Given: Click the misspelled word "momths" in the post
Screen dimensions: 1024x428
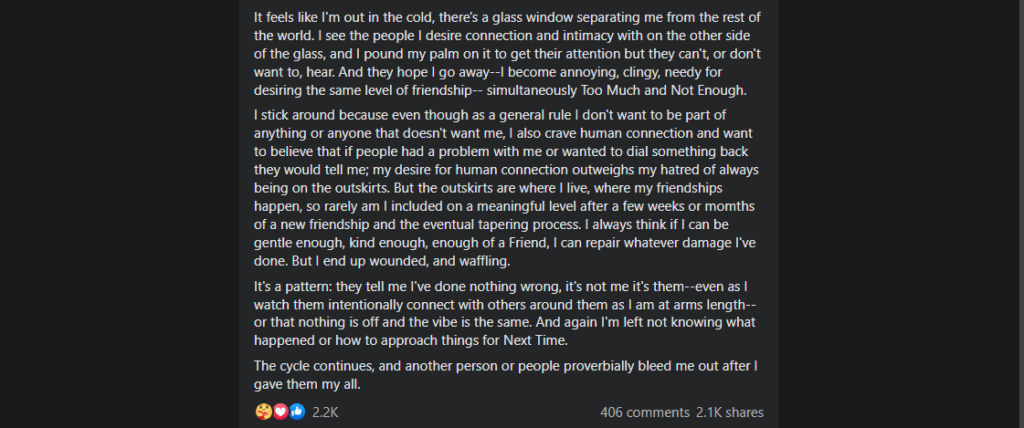Looking at the screenshot, I should [729, 206].
